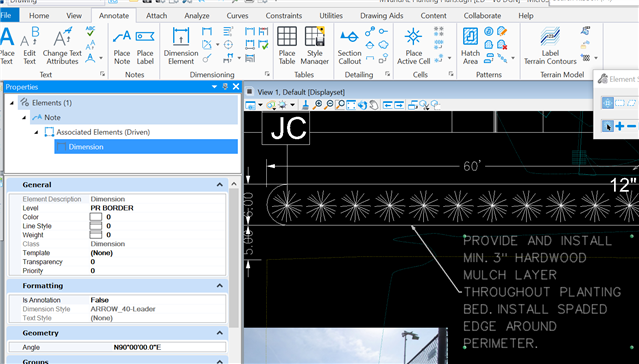Select the Pan View hand icon
639x364 pixels.
(374, 105)
